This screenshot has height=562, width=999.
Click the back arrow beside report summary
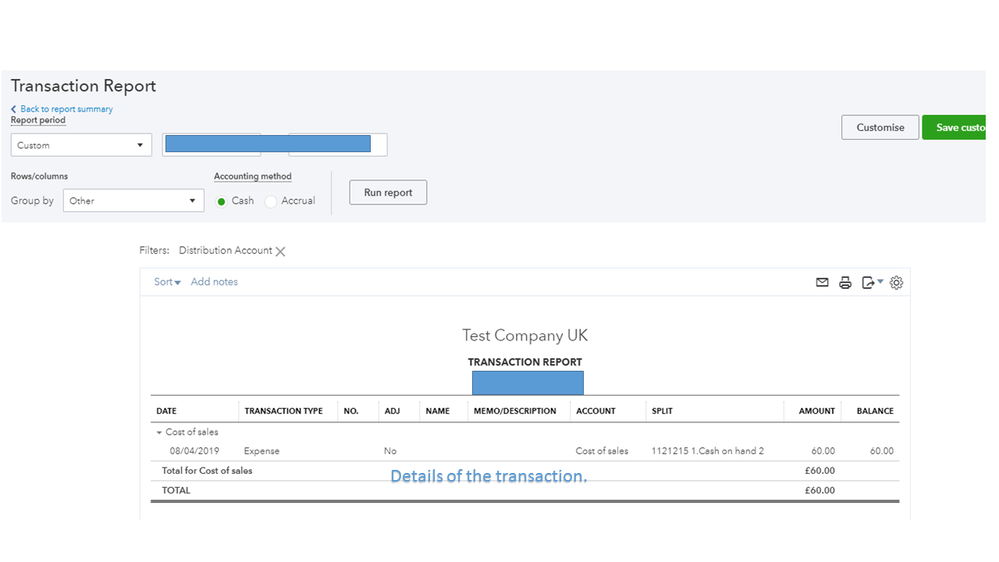tap(14, 109)
